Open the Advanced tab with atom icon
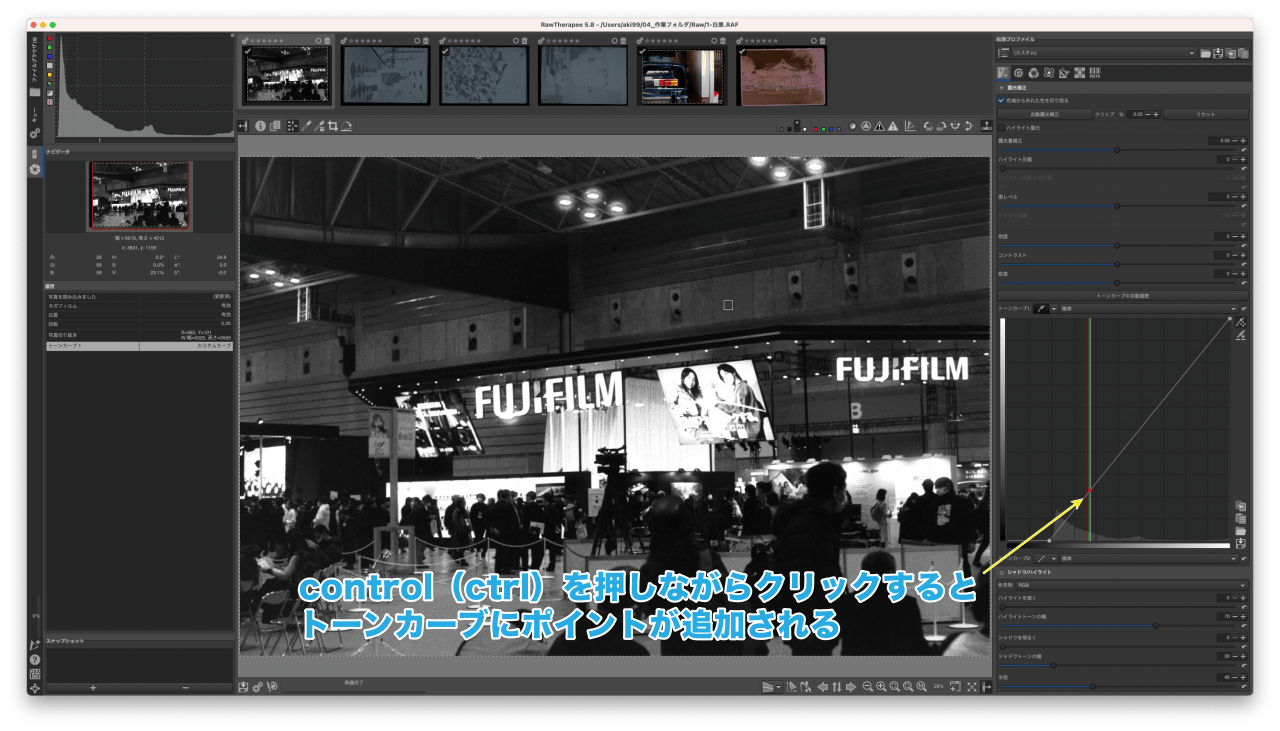The height and width of the screenshot is (731, 1280). point(1049,72)
